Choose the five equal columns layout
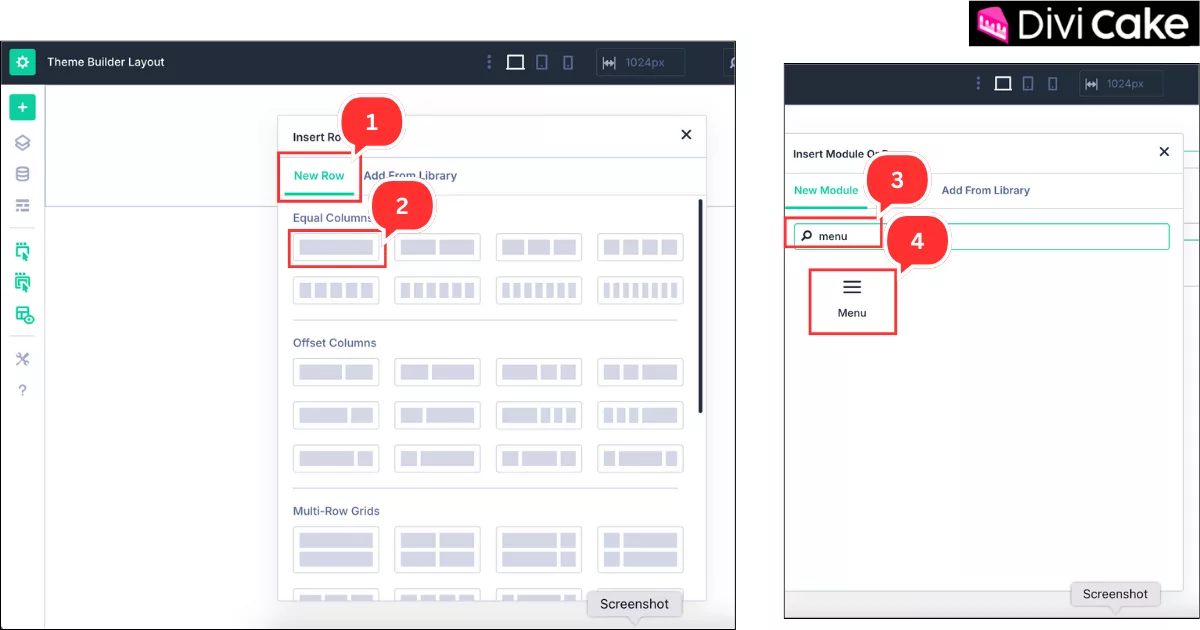Image resolution: width=1200 pixels, height=630 pixels. pyautogui.click(x=336, y=290)
